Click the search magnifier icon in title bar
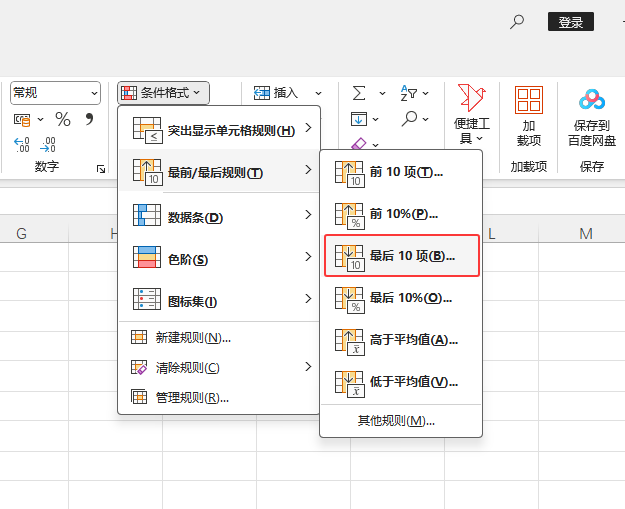 tap(517, 22)
